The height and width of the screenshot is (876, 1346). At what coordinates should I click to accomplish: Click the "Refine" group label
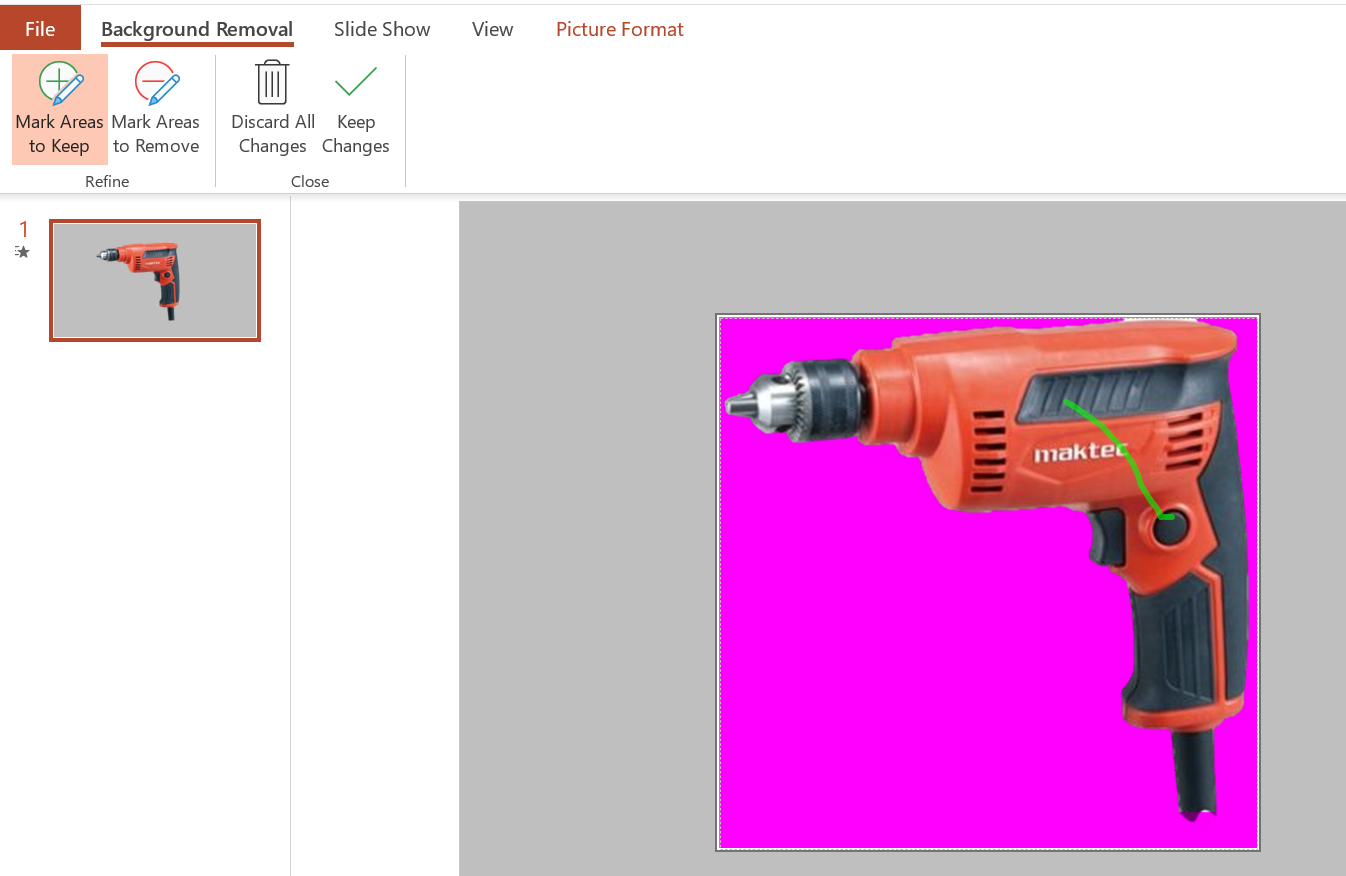pos(107,181)
